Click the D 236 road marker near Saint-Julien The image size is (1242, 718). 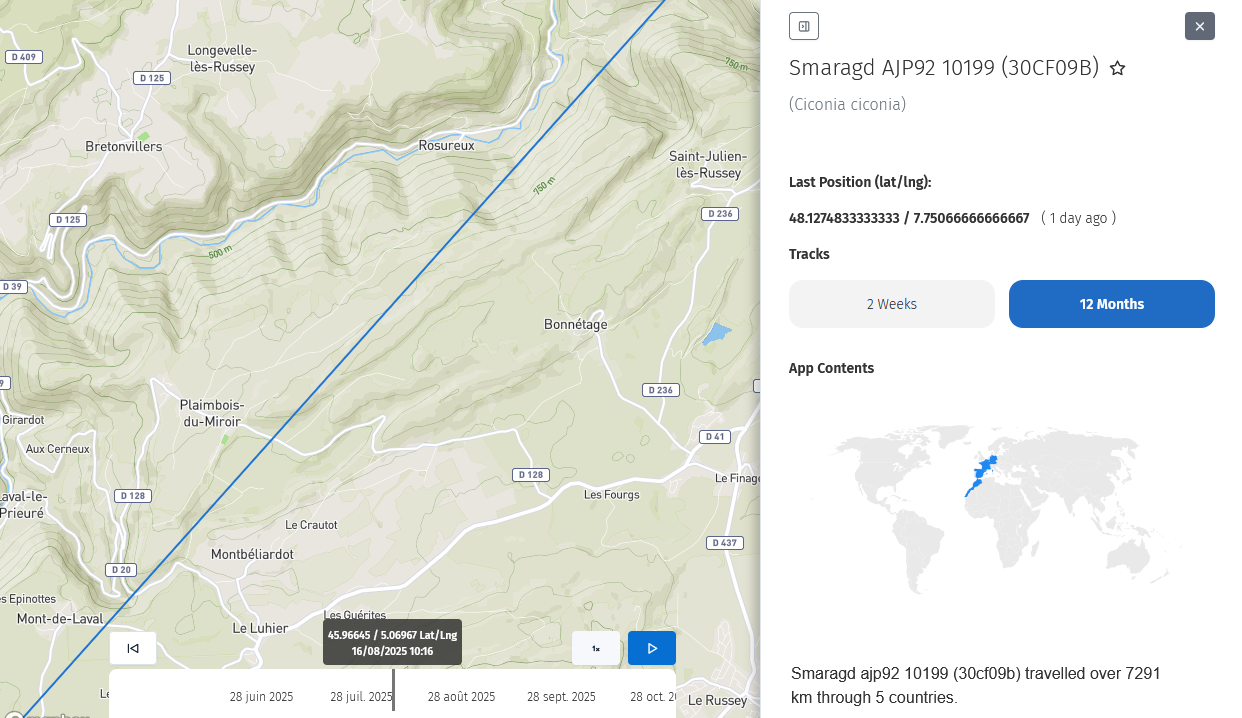pos(720,214)
